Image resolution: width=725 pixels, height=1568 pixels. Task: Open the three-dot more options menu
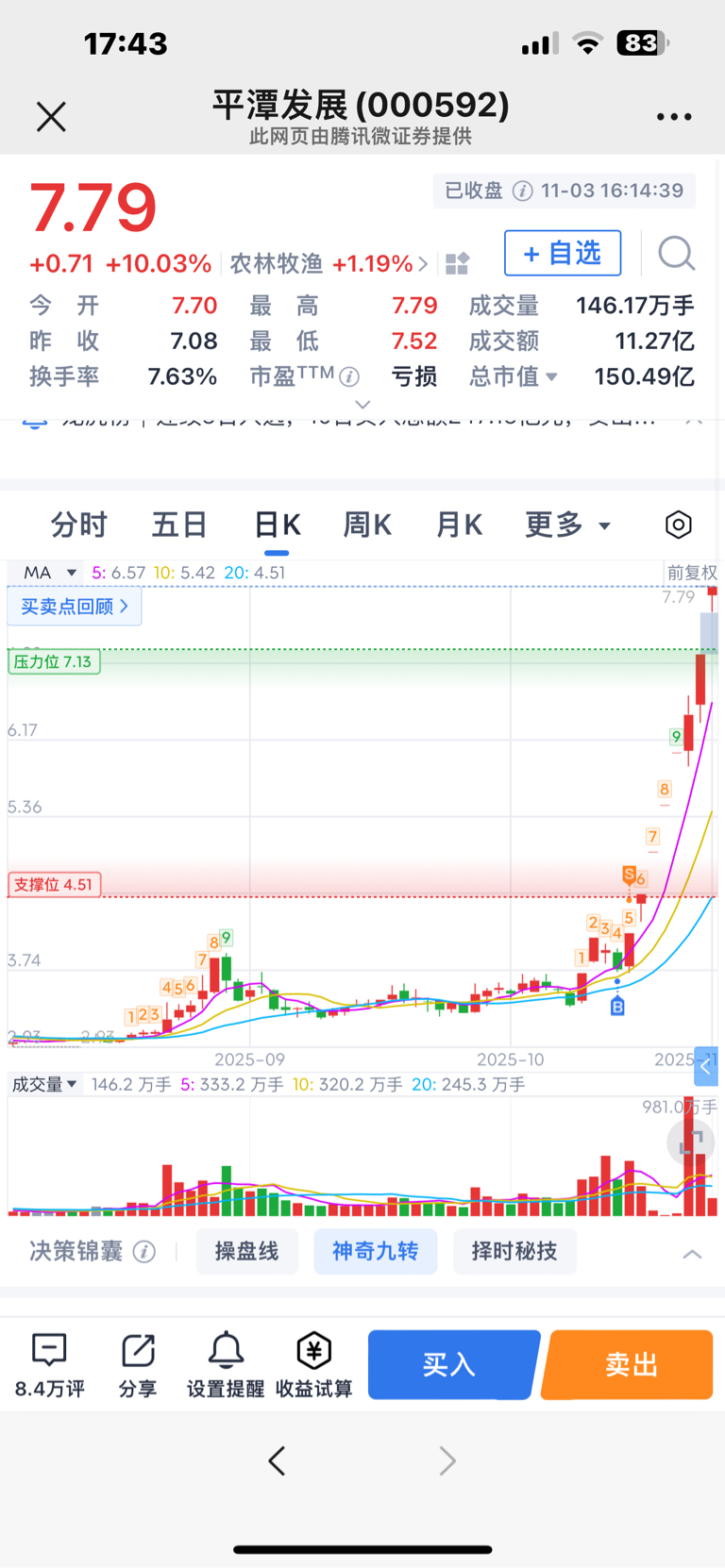[x=674, y=117]
